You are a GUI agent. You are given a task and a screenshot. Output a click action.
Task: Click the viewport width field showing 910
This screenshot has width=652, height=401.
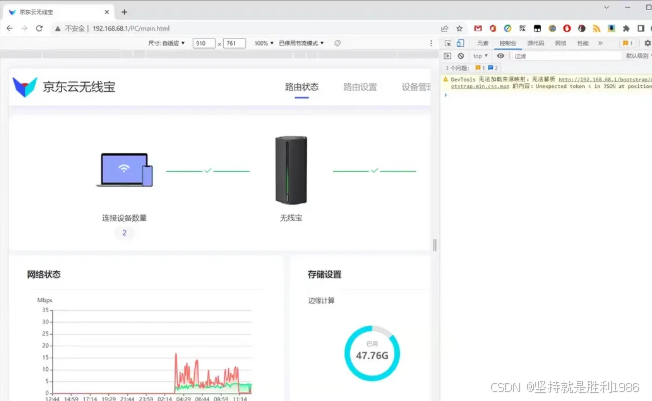point(204,43)
